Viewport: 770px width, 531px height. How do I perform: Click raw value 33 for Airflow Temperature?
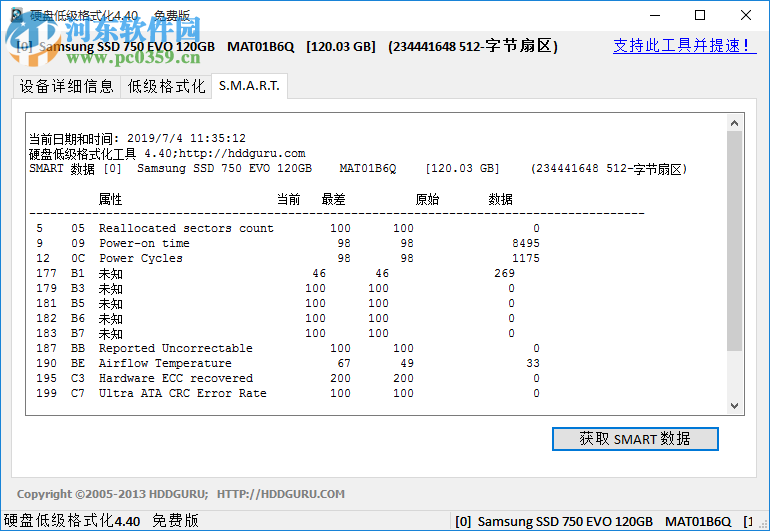coord(533,363)
